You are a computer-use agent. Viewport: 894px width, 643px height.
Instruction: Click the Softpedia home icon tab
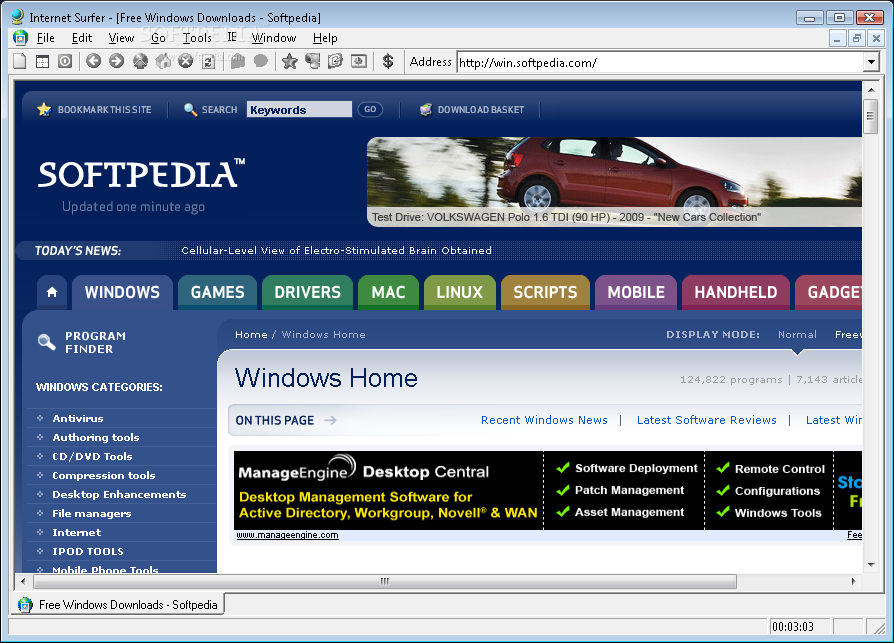pos(52,292)
